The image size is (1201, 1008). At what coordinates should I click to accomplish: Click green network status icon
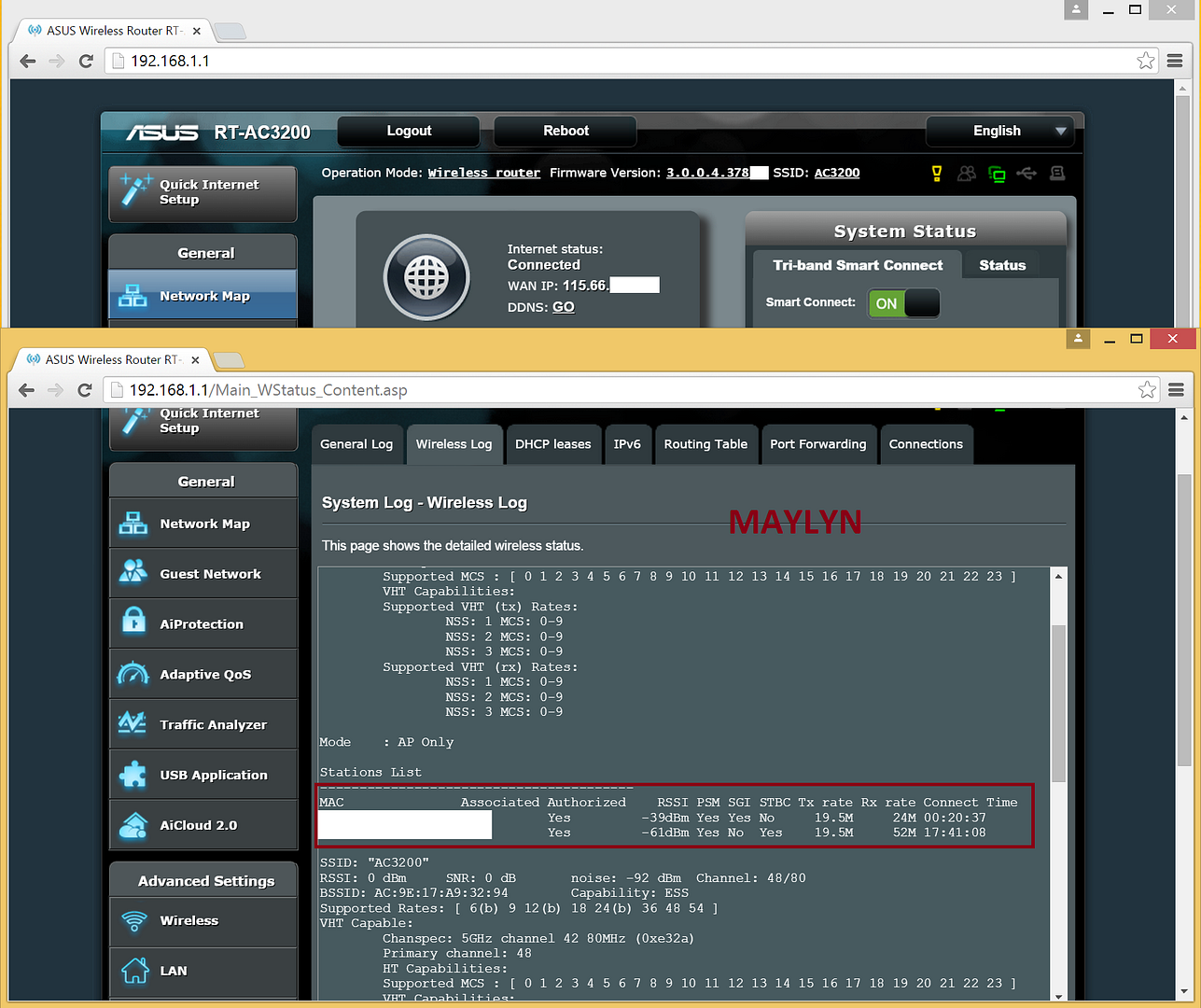(x=997, y=174)
